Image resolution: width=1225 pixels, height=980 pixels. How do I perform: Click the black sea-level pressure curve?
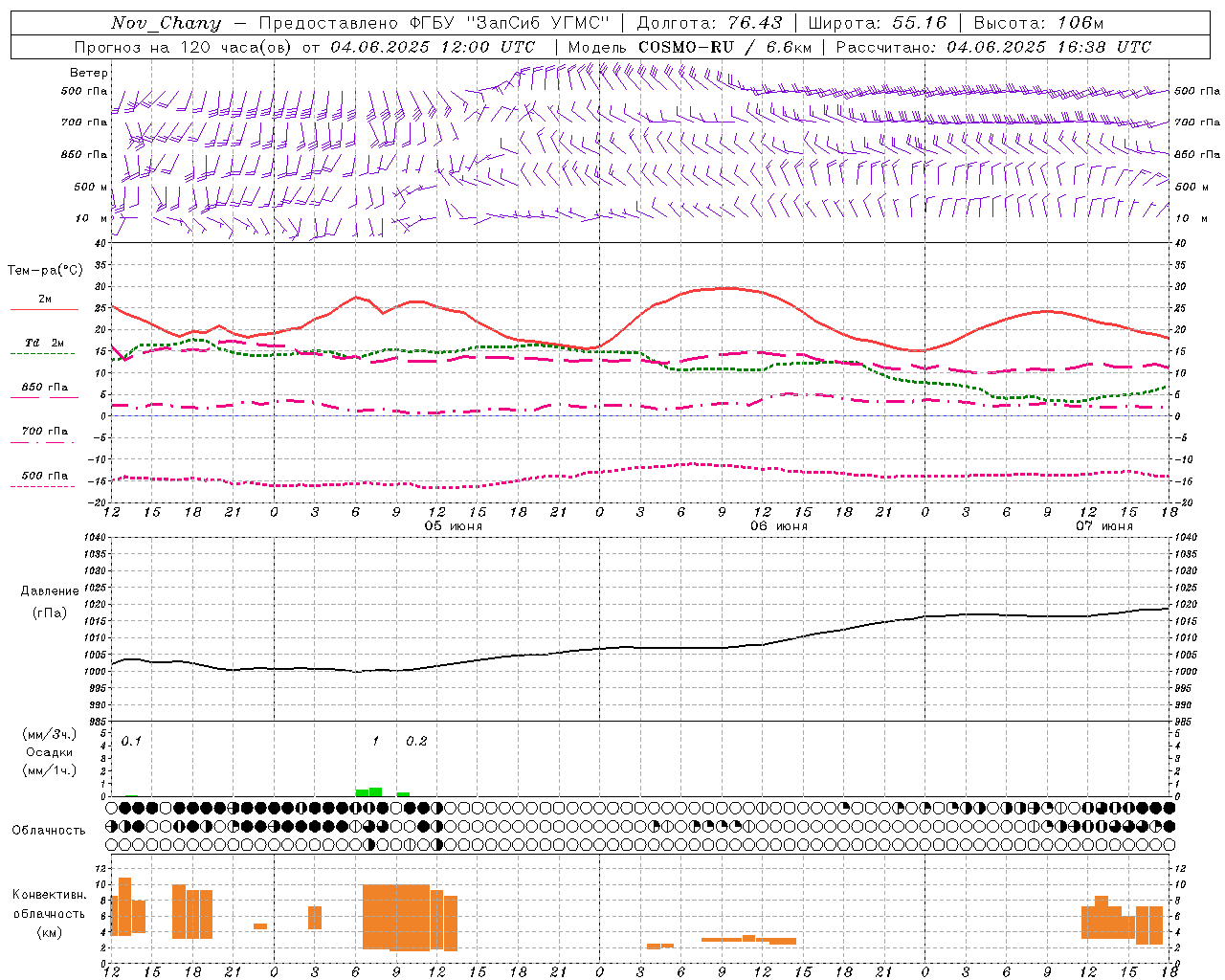(x=641, y=647)
